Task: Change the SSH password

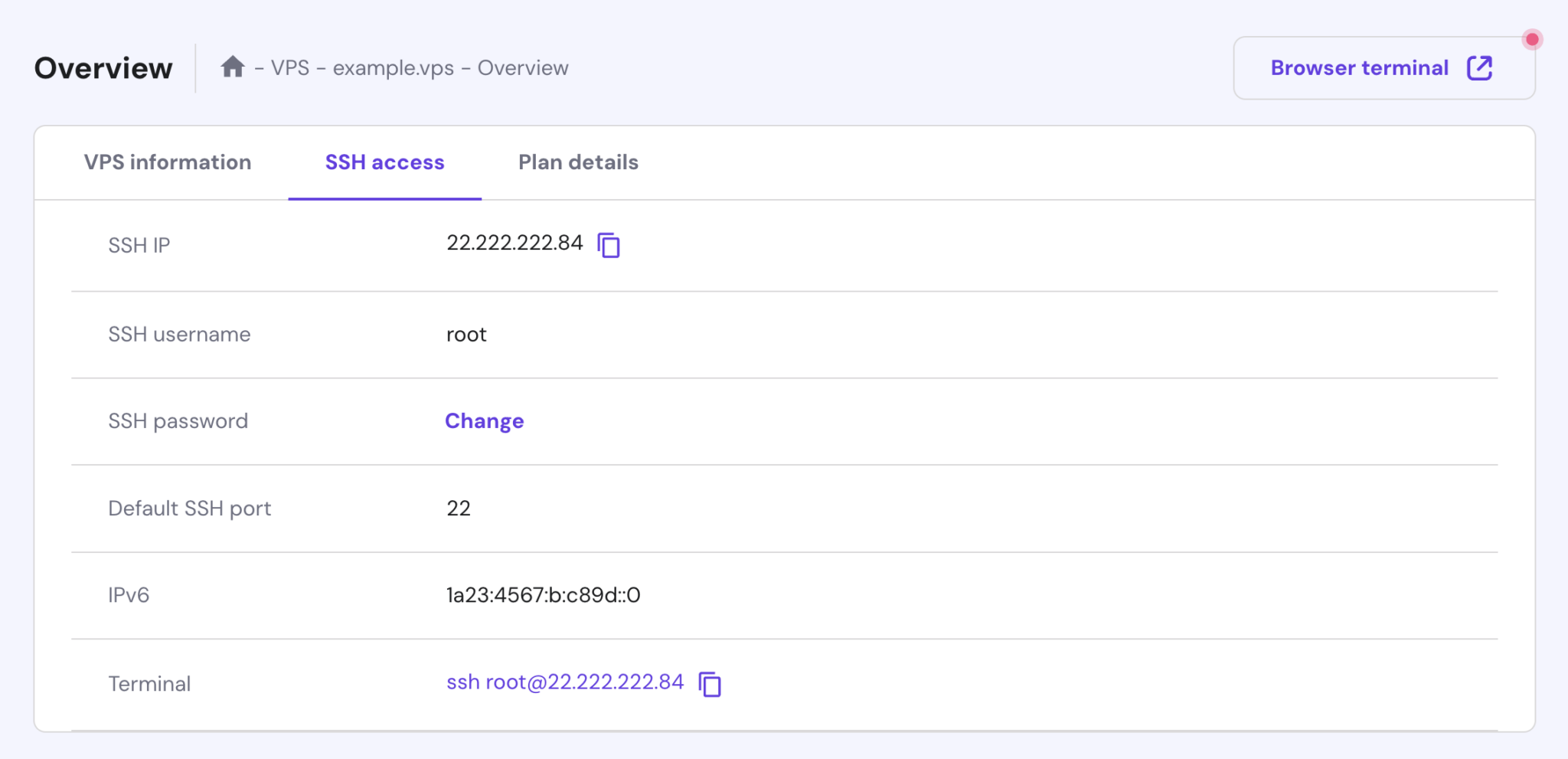Action: pyautogui.click(x=484, y=421)
